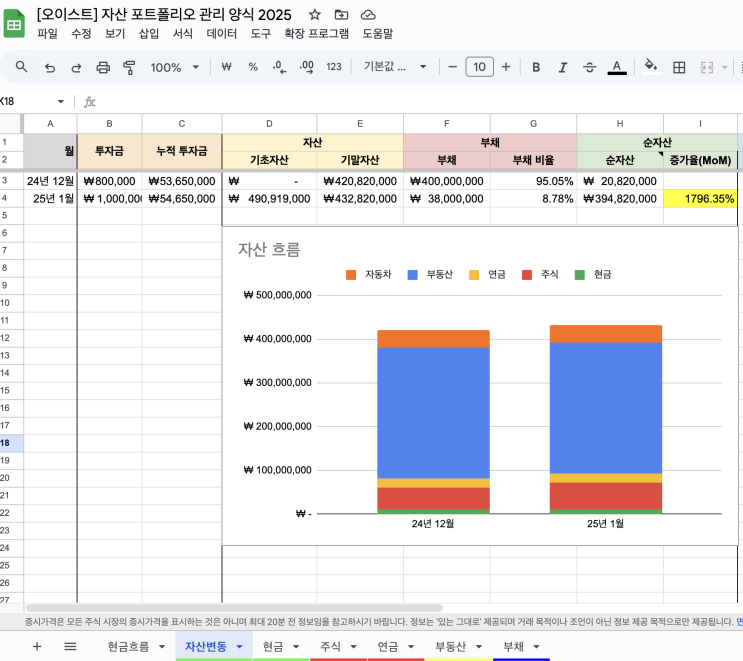This screenshot has width=743, height=661.
Task: Add a new sheet with plus
Action: point(37,646)
